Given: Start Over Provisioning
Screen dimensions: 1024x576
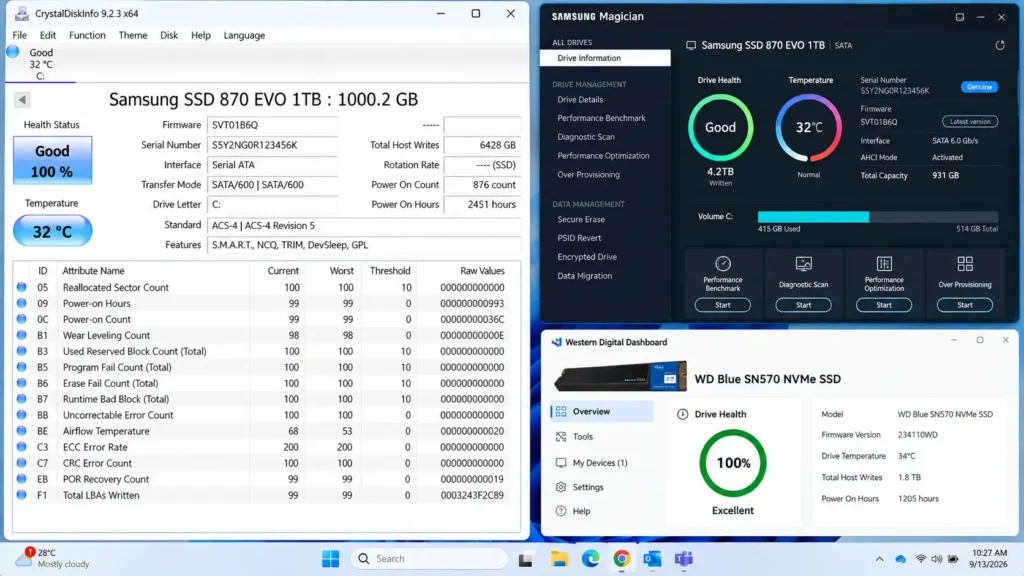Looking at the screenshot, I should [965, 305].
